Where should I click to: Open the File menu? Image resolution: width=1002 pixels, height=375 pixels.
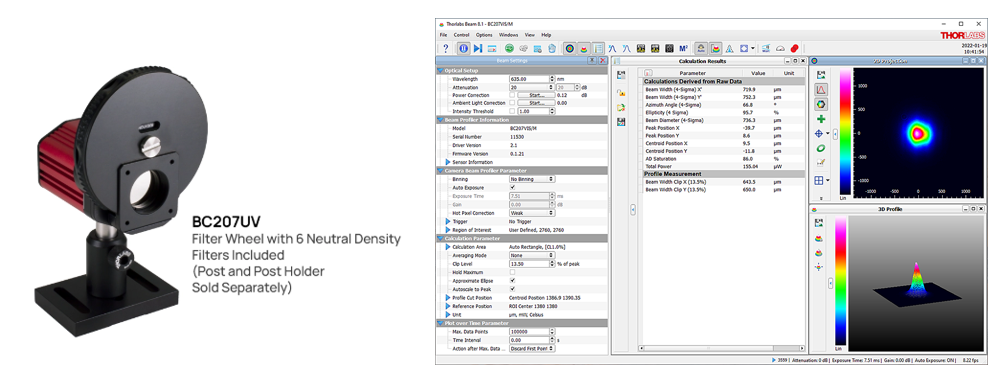point(443,34)
